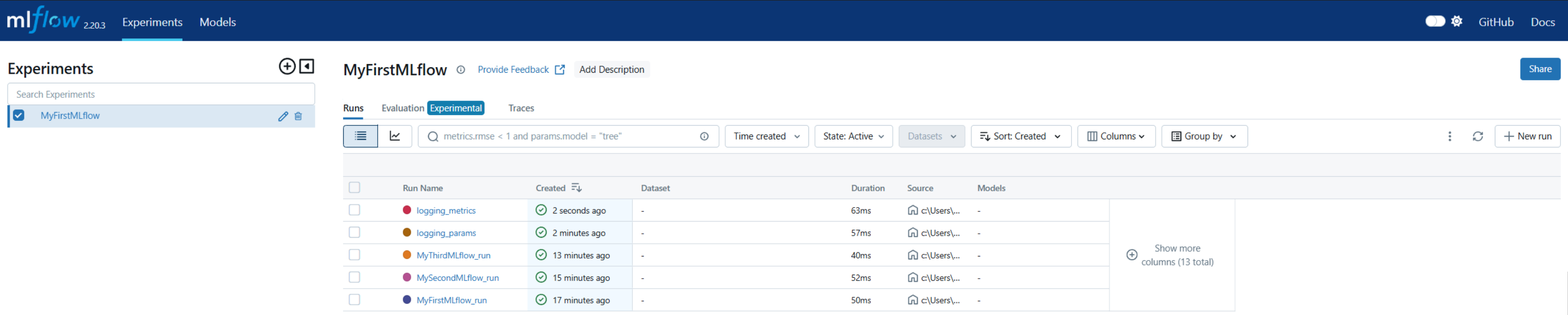The width and height of the screenshot is (1568, 315).
Task: Click the sort arrow icon beside Created header
Action: [x=576, y=188]
